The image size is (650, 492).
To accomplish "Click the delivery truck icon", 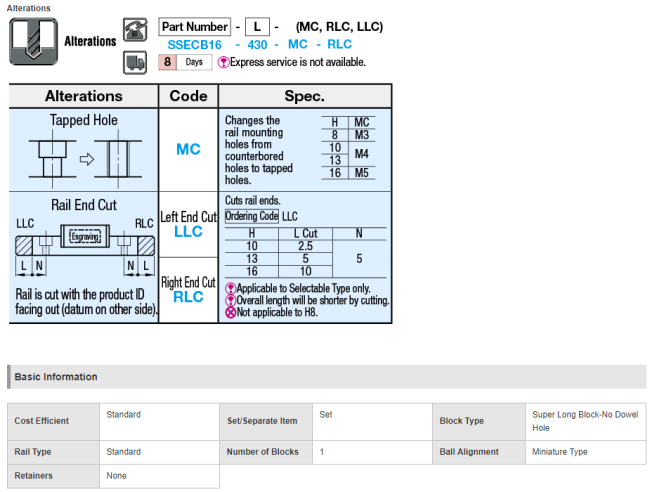I will [x=134, y=63].
